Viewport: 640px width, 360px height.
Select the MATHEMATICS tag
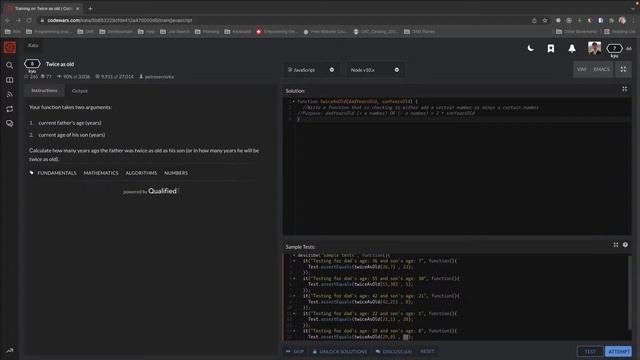point(101,173)
